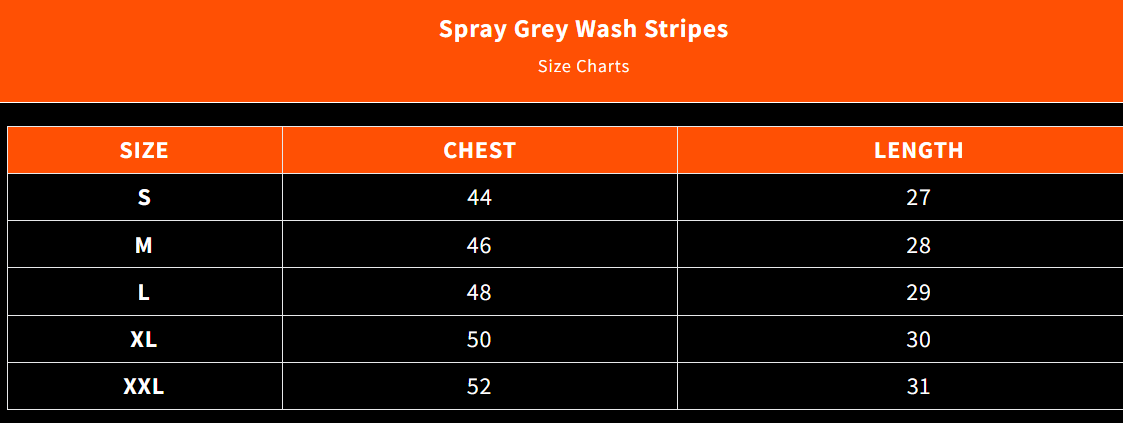The height and width of the screenshot is (423, 1123).
Task: Click the M size row label
Action: 144,245
